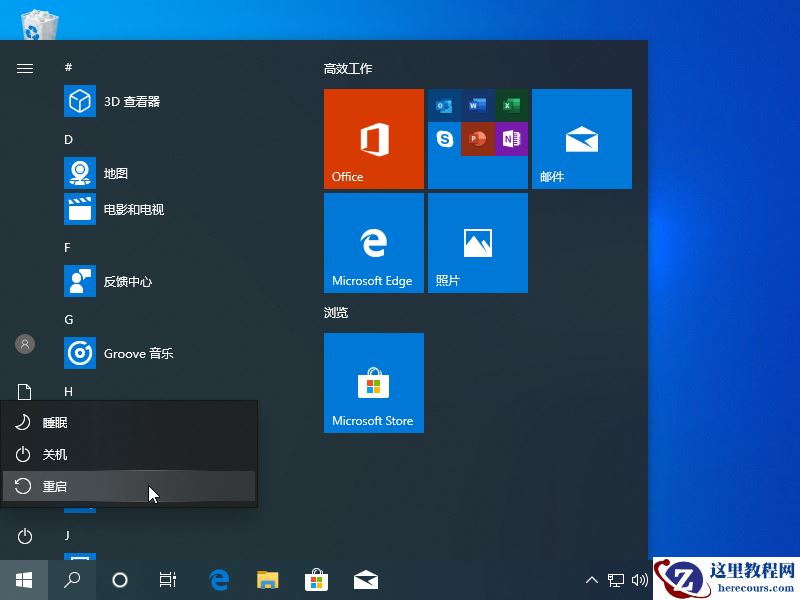Open the 照片 (Photos) tile
This screenshot has height=600, width=800.
coord(477,242)
